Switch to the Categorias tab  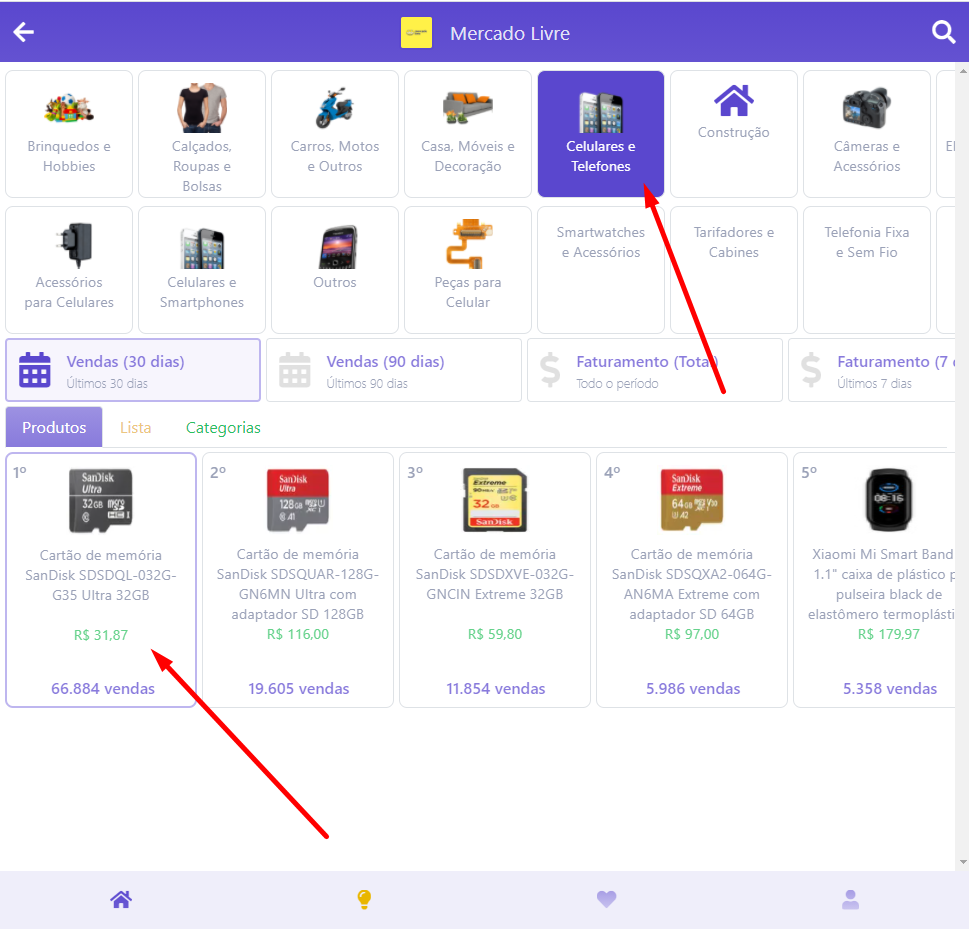tap(223, 427)
